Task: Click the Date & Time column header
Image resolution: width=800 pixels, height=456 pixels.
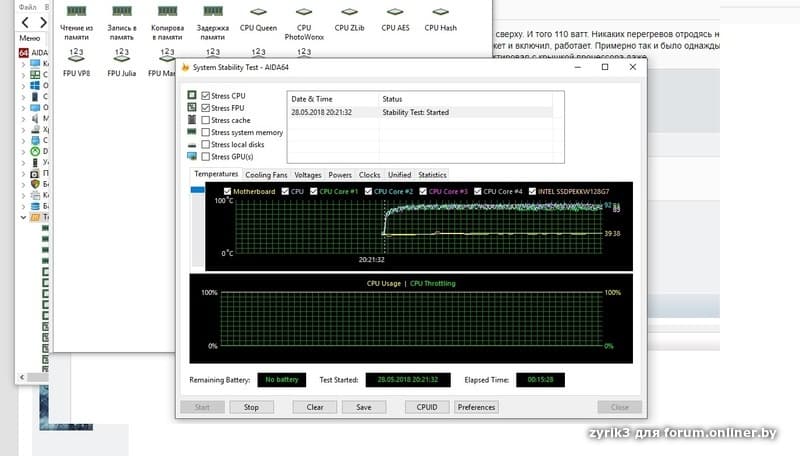Action: point(333,99)
